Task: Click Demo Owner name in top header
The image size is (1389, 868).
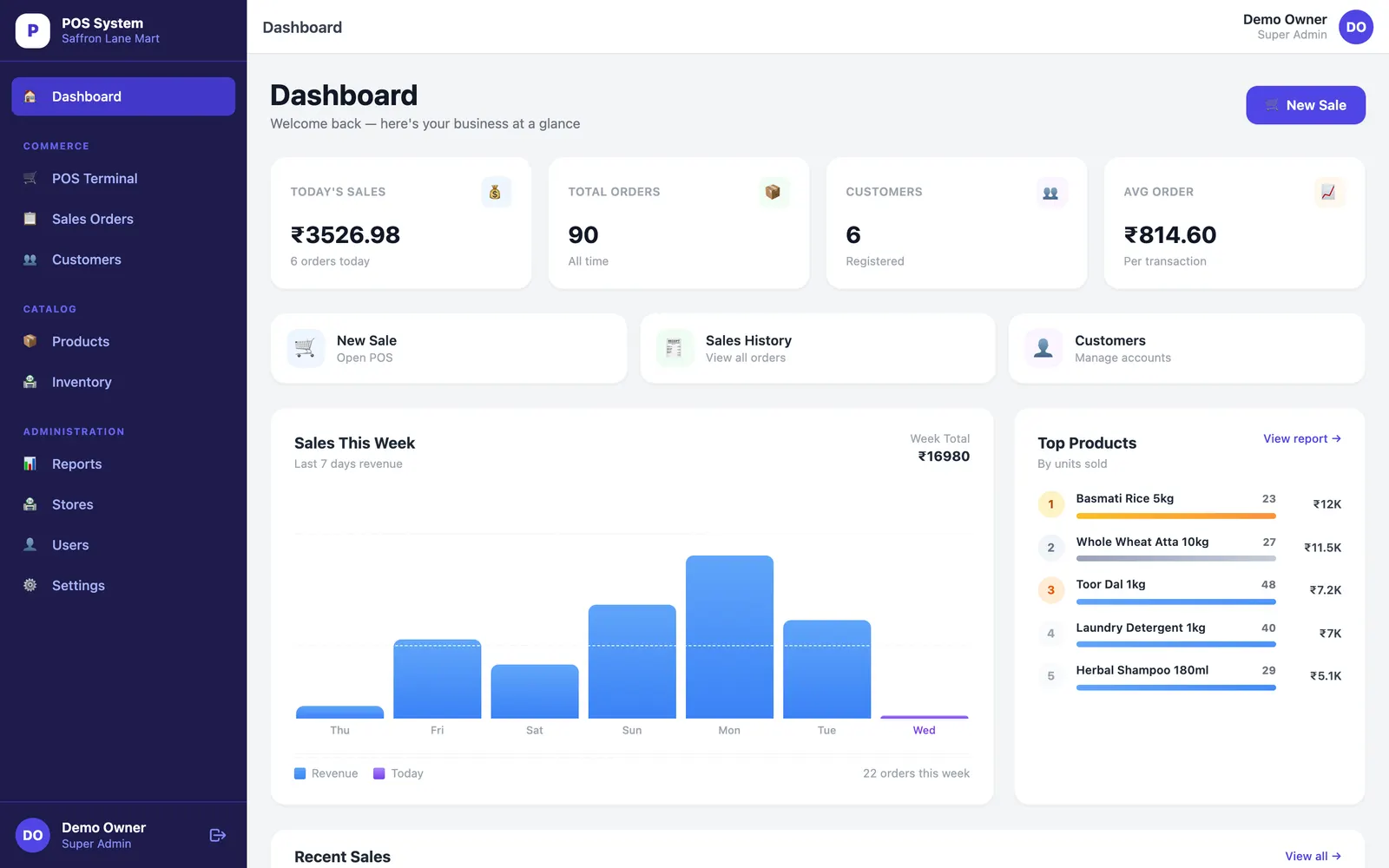Action: tap(1285, 19)
